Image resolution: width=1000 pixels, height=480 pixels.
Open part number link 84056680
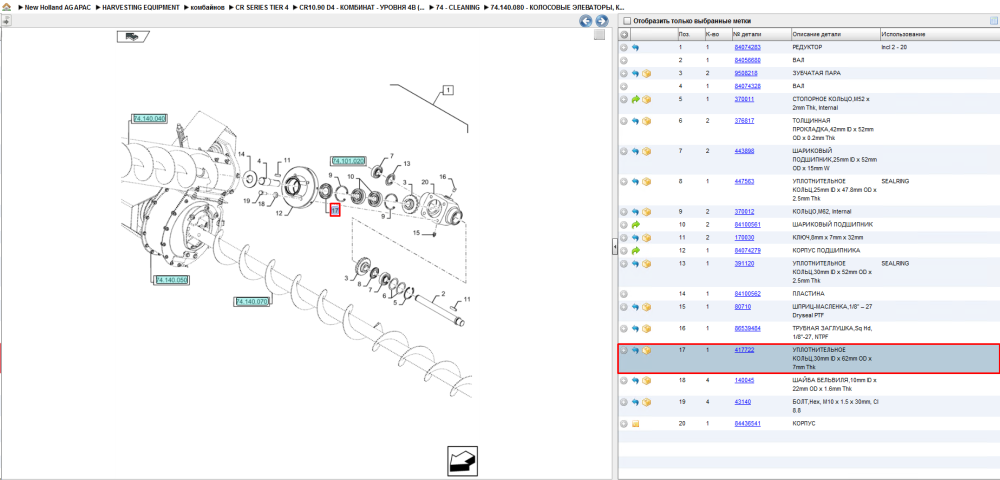pos(747,60)
